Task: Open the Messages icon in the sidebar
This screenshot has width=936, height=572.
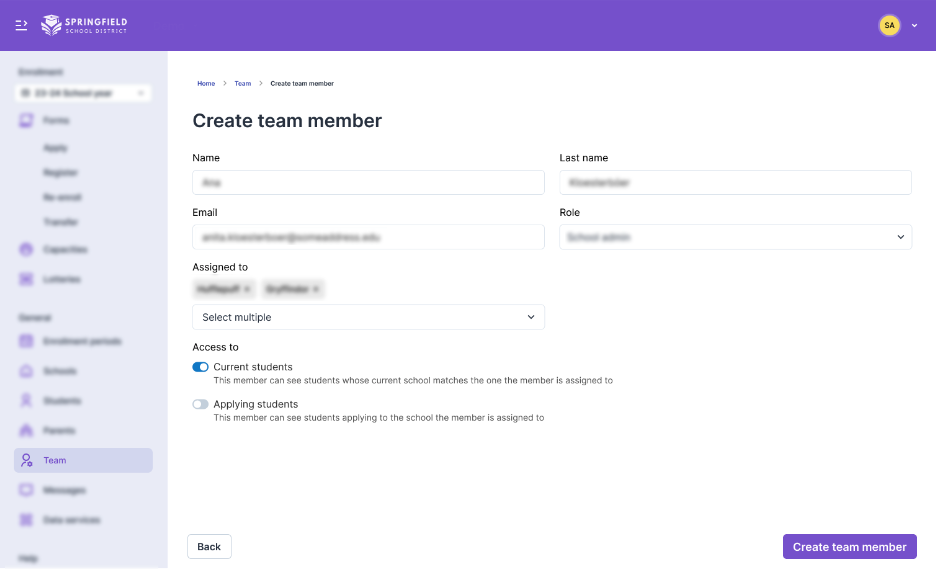Action: [x=27, y=490]
